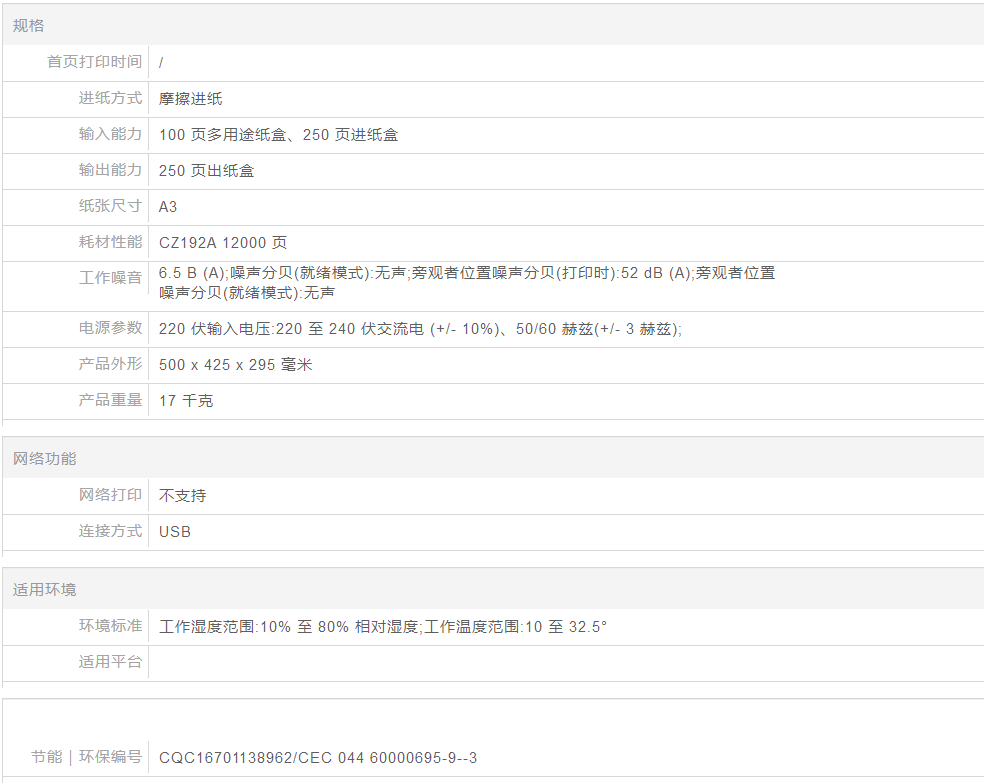The width and height of the screenshot is (986, 784).
Task: Select the 不支持 network printing value
Action: pos(183,496)
